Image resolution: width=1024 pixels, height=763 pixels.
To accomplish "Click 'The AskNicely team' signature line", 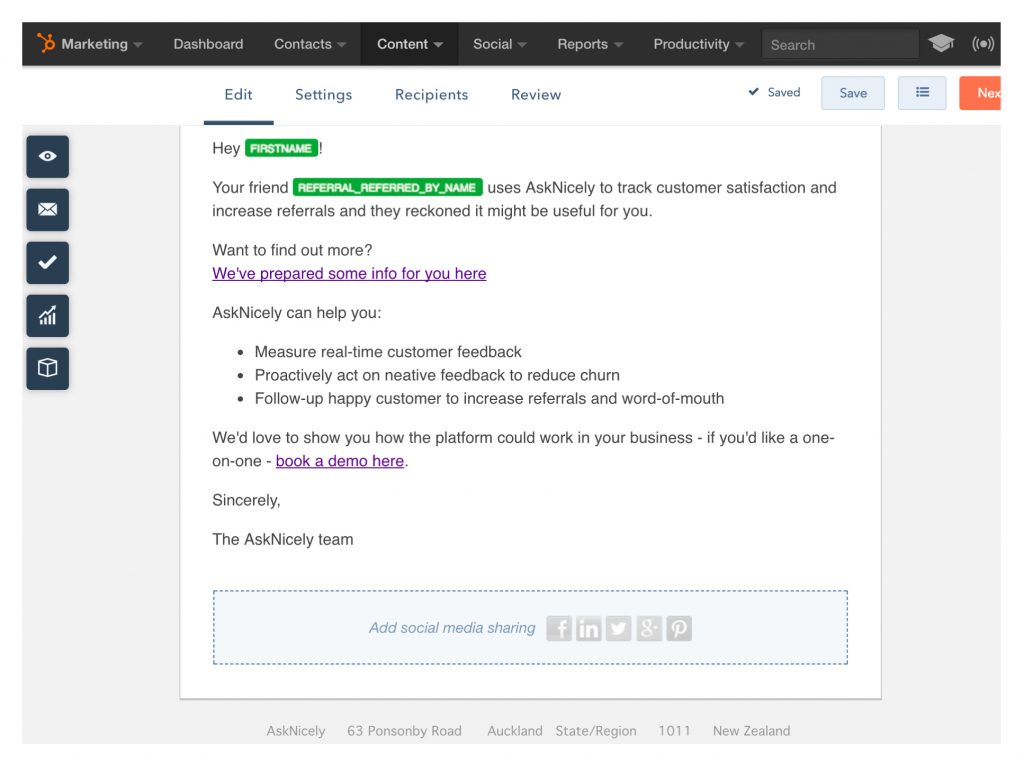I will click(283, 540).
